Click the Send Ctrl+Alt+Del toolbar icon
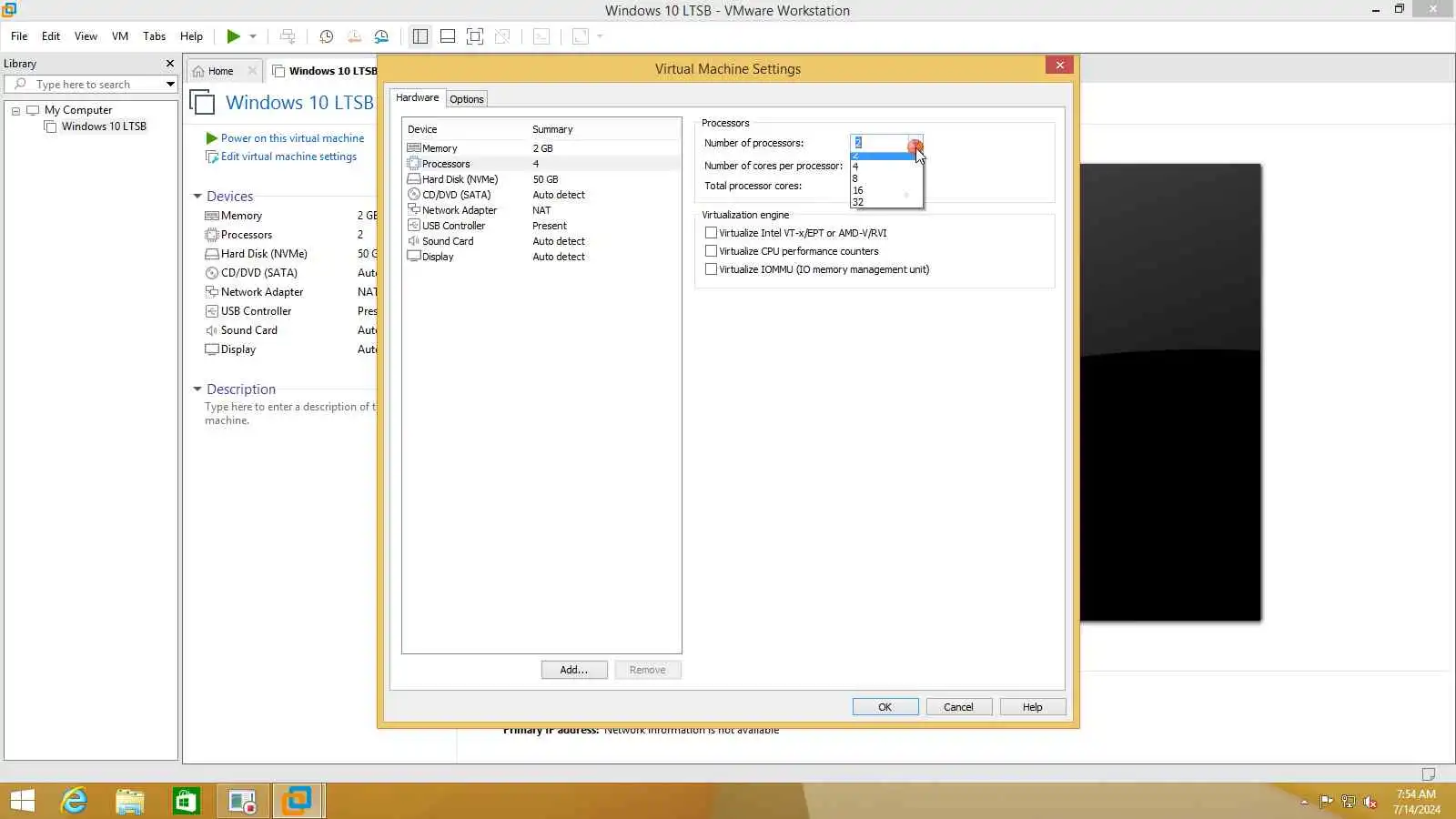 click(x=288, y=36)
